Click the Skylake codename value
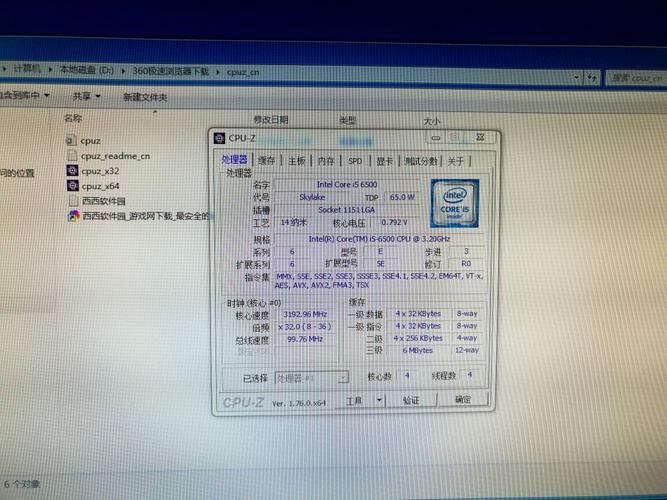The height and width of the screenshot is (500, 667). [x=312, y=197]
